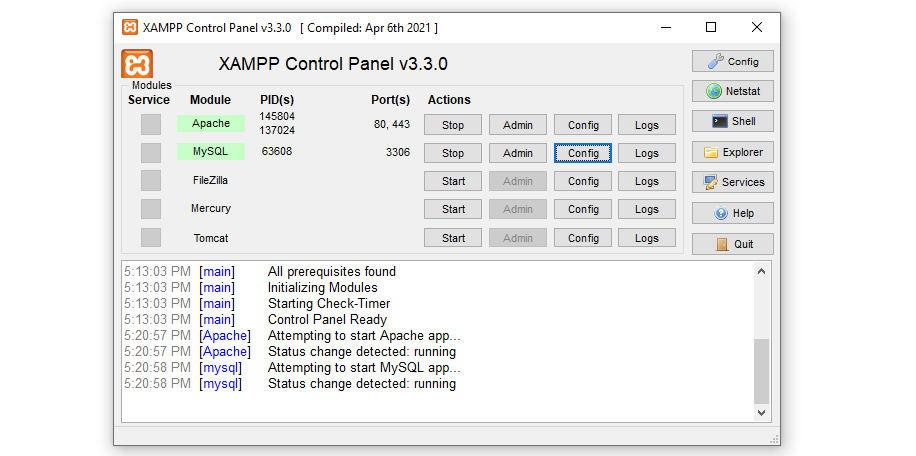Toggle the Mercury service checkbox
This screenshot has width=916, height=456.
point(151,208)
